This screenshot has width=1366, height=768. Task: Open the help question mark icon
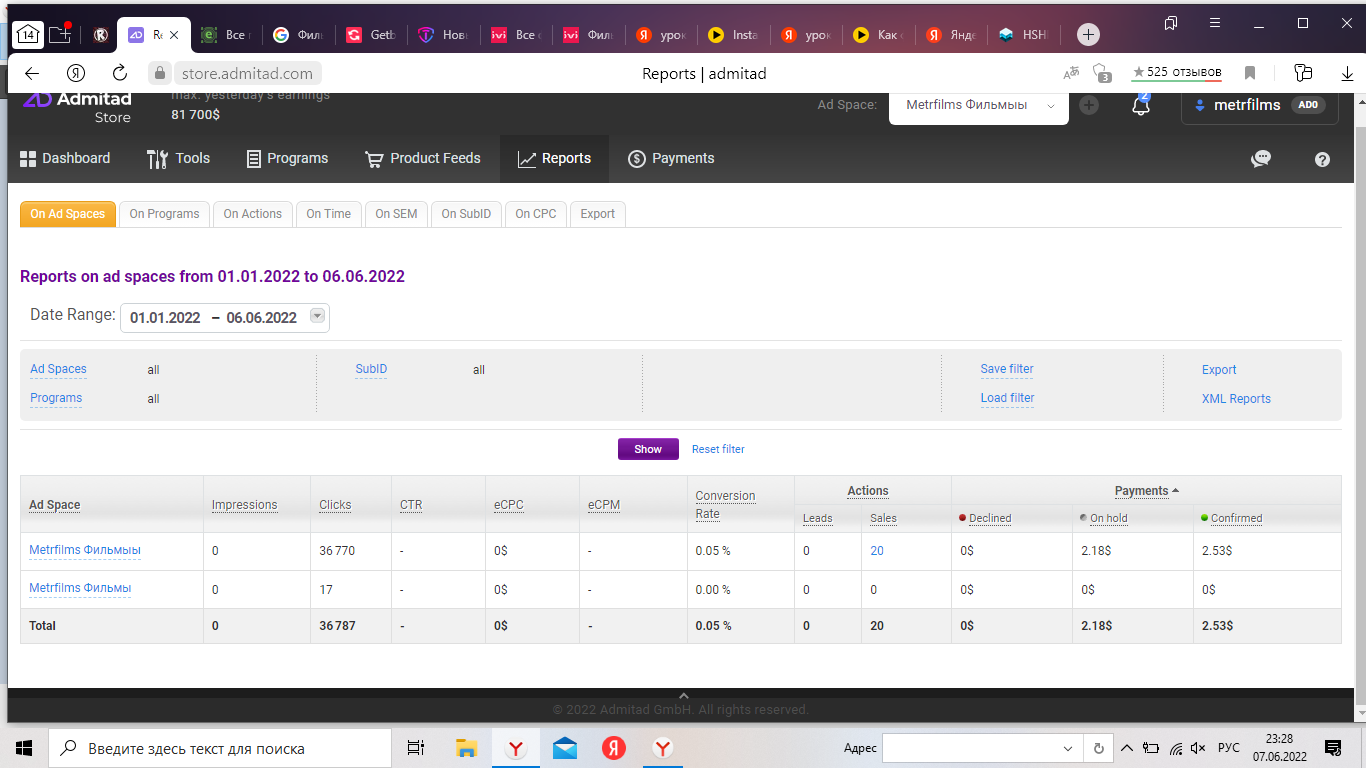[x=1323, y=159]
